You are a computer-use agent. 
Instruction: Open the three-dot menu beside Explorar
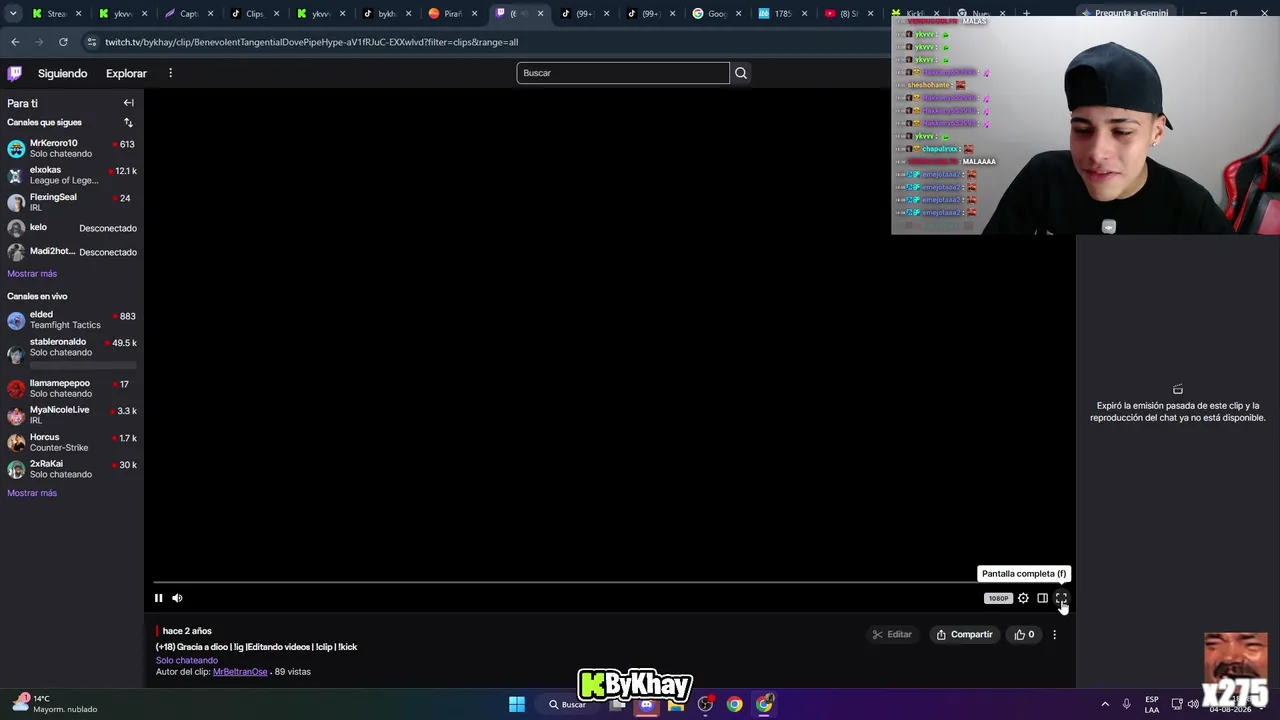point(170,73)
